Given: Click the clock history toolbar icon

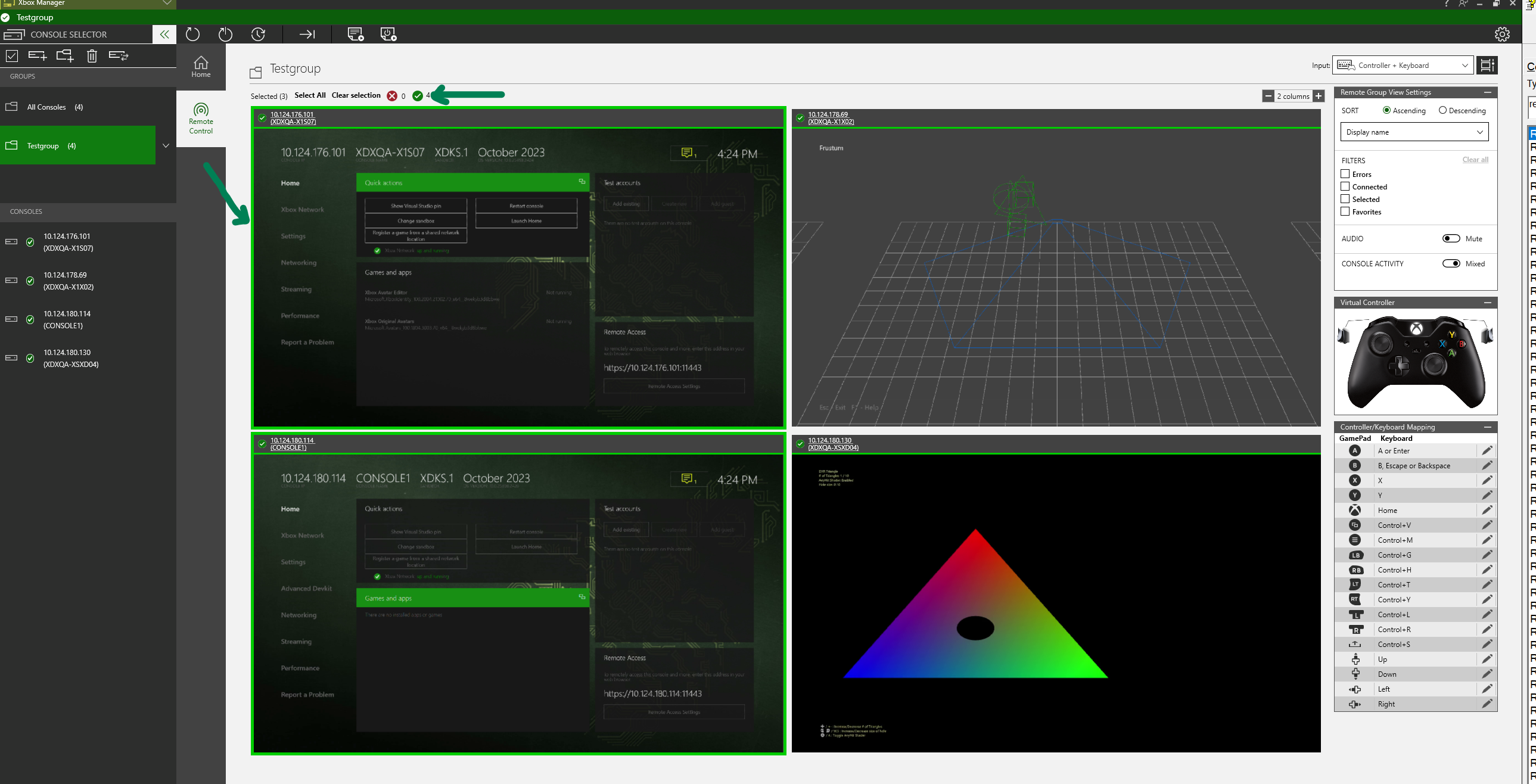Looking at the screenshot, I should tap(258, 35).
